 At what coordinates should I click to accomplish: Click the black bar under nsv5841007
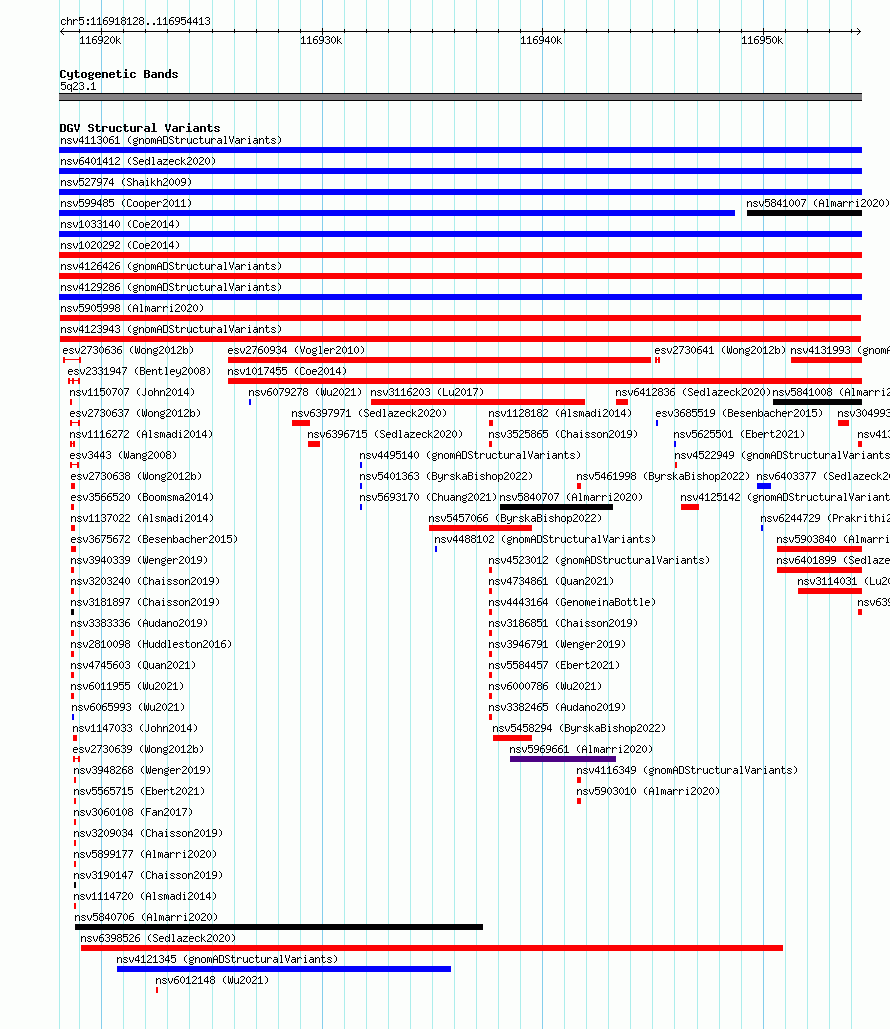[804, 213]
